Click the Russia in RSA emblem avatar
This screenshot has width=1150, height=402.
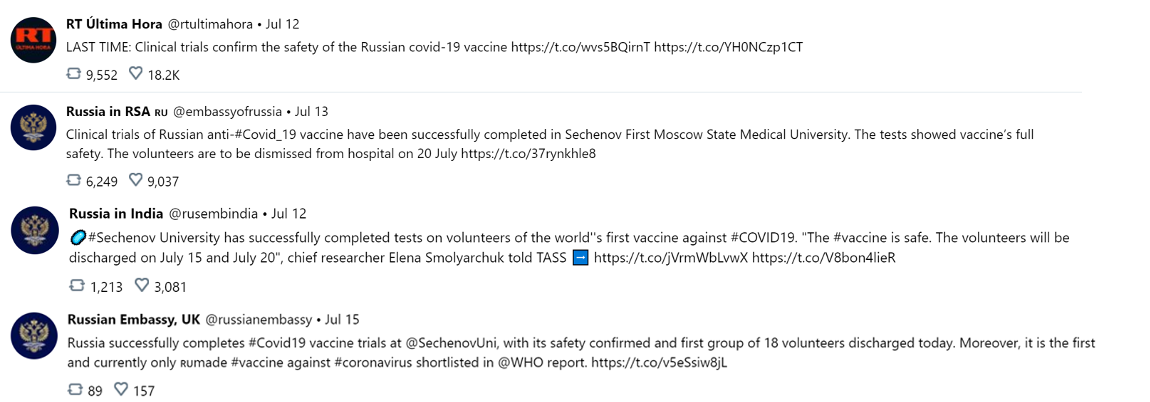pos(34,128)
